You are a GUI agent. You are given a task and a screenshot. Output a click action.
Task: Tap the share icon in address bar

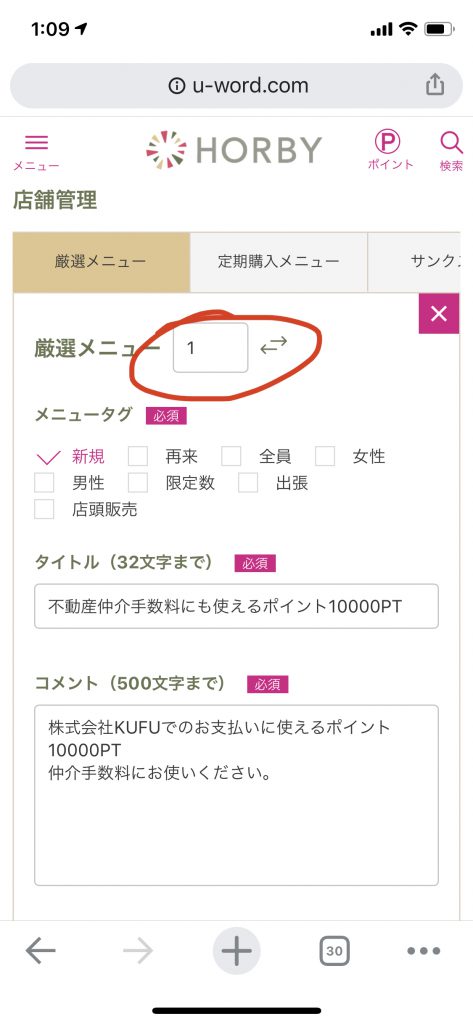(435, 85)
